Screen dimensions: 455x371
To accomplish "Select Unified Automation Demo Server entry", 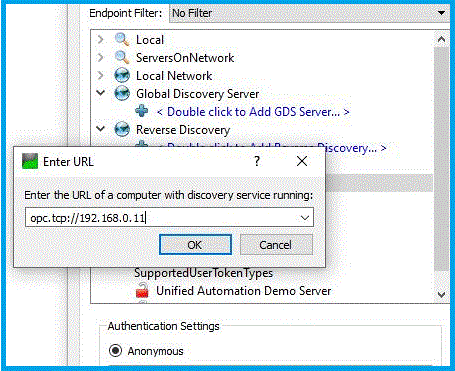I will (x=243, y=291).
